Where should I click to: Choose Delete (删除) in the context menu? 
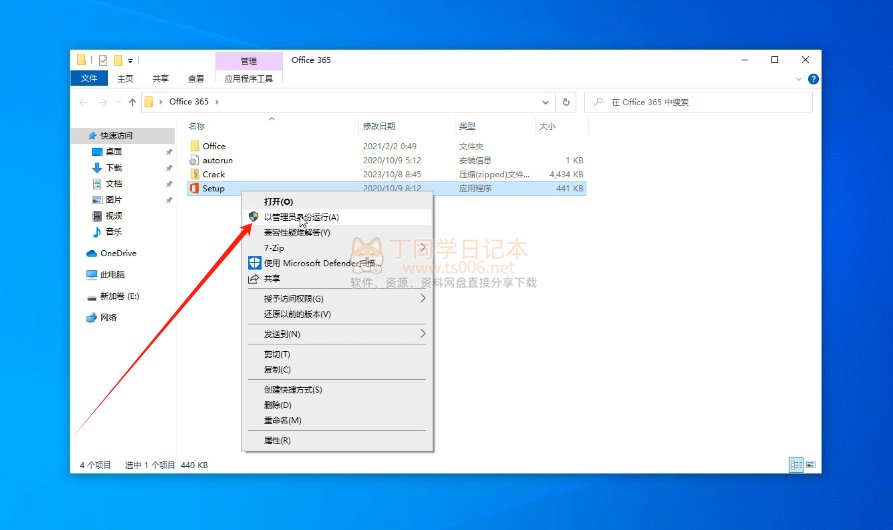[337, 405]
